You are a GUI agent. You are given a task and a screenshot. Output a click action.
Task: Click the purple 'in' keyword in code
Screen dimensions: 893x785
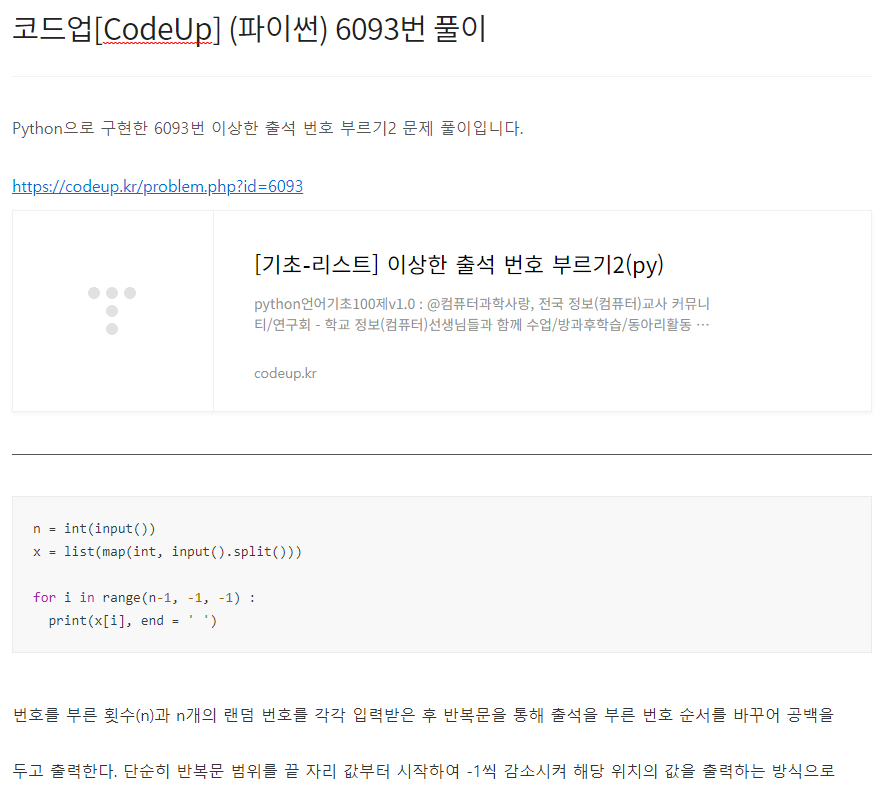(x=87, y=598)
